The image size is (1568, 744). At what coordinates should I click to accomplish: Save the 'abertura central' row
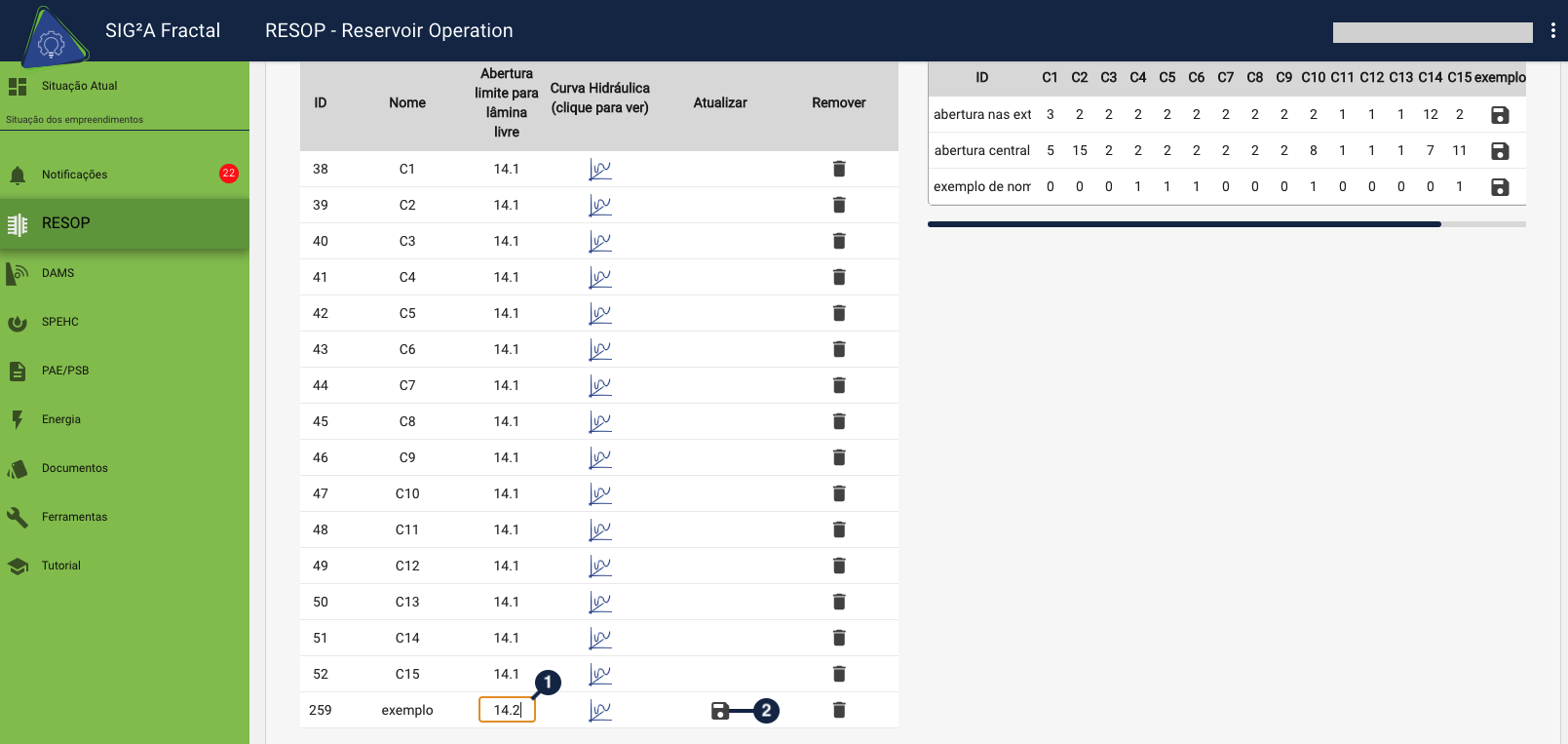1500,151
